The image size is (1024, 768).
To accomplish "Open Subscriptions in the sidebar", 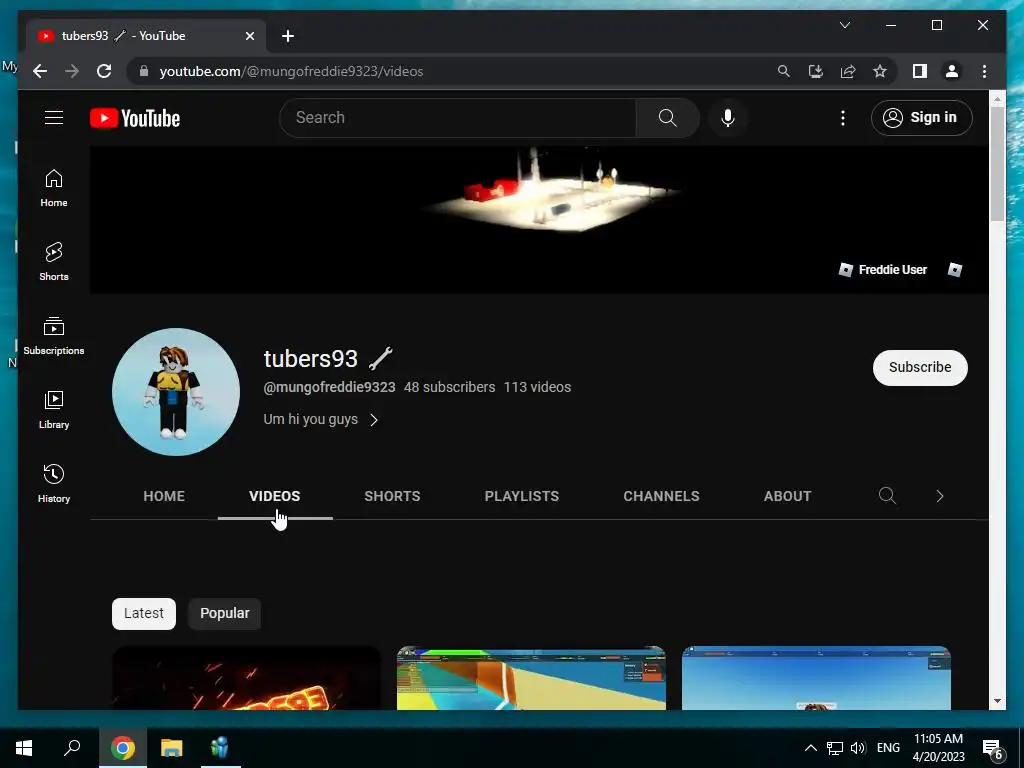I will tap(54, 336).
